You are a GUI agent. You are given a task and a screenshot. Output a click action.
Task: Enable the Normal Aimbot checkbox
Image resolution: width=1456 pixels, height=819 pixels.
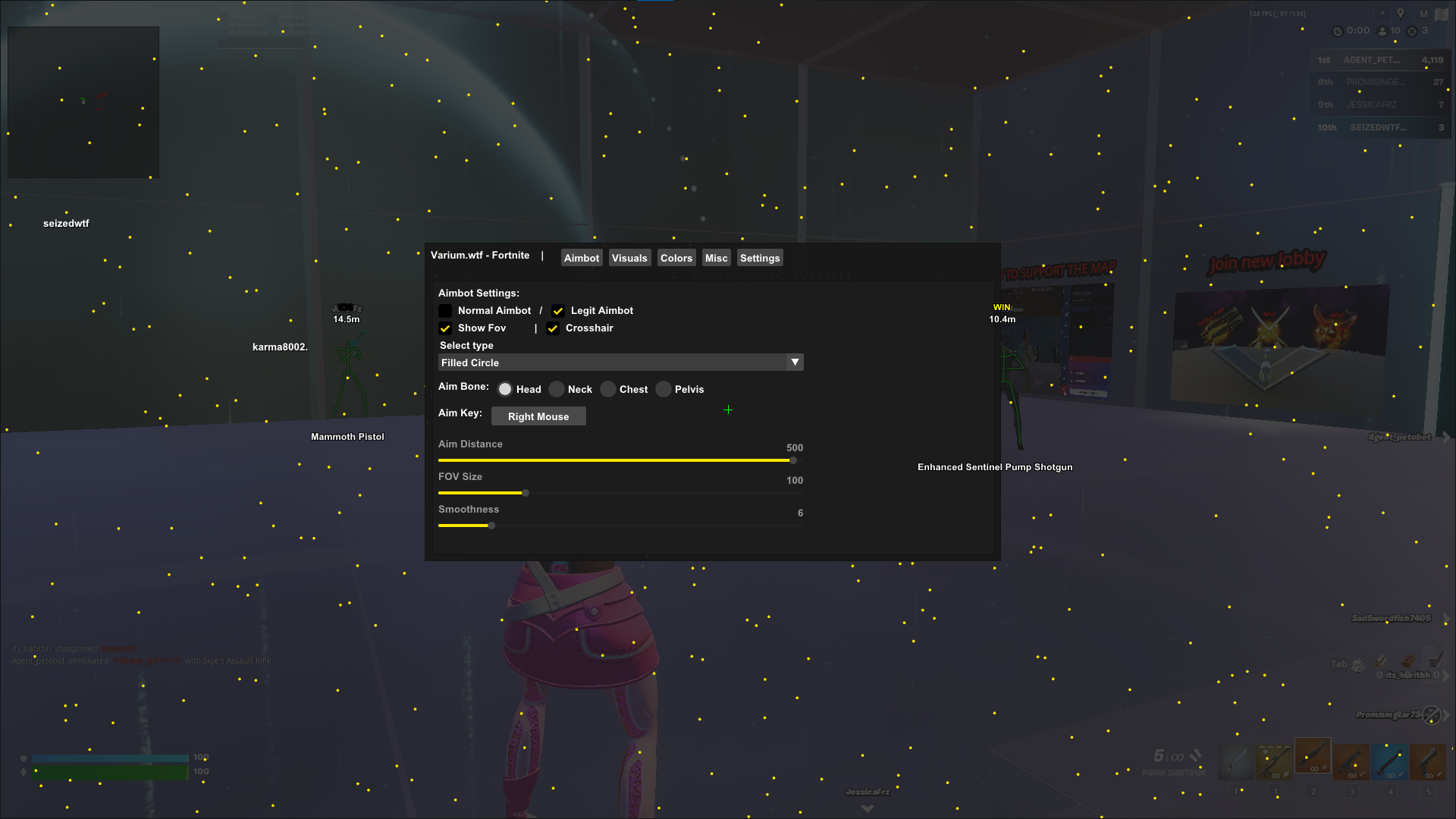click(x=445, y=311)
